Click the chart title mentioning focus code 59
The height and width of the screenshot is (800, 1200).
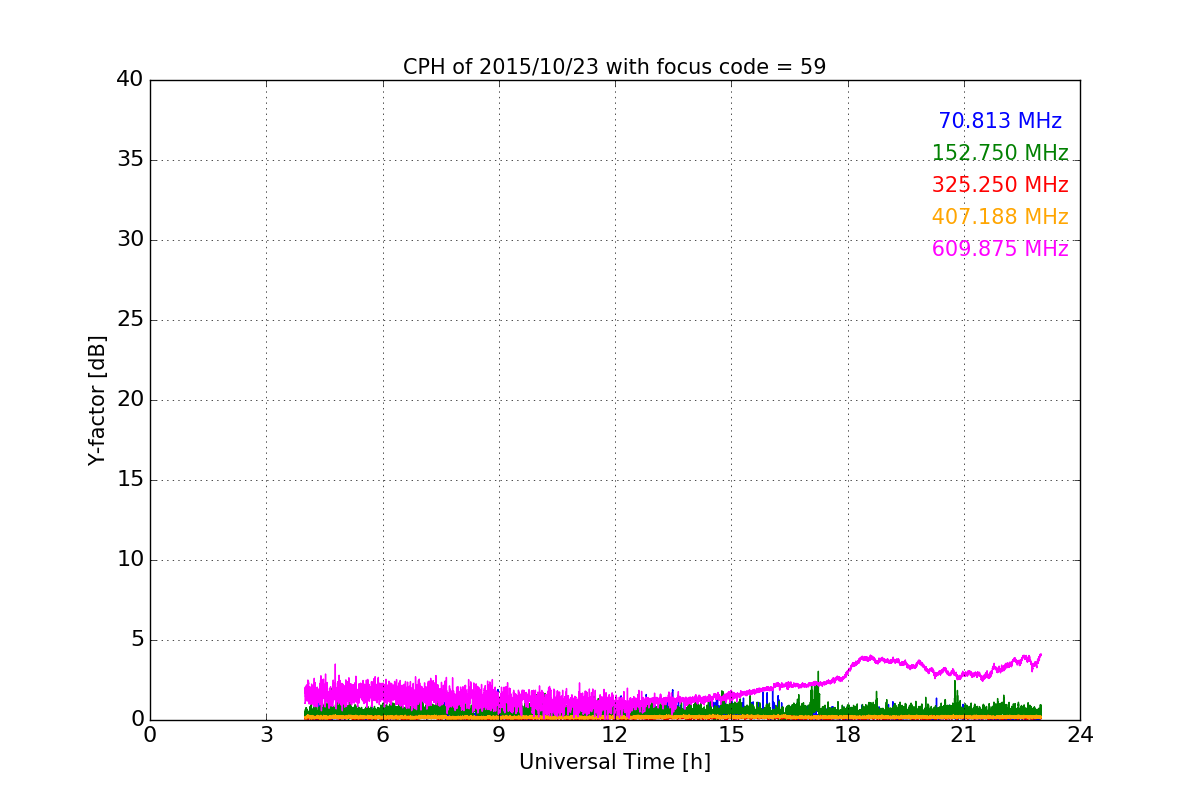(x=614, y=67)
